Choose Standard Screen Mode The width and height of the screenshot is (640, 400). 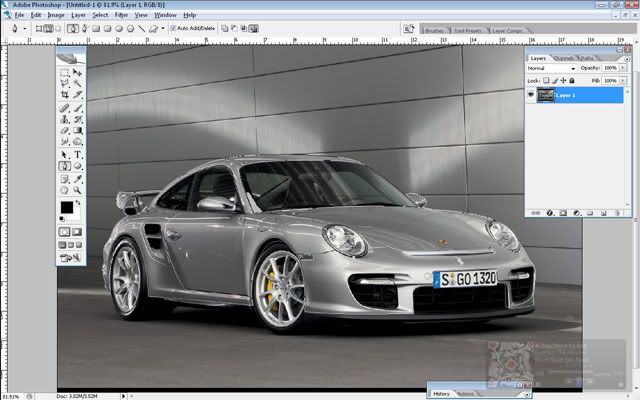click(x=62, y=245)
